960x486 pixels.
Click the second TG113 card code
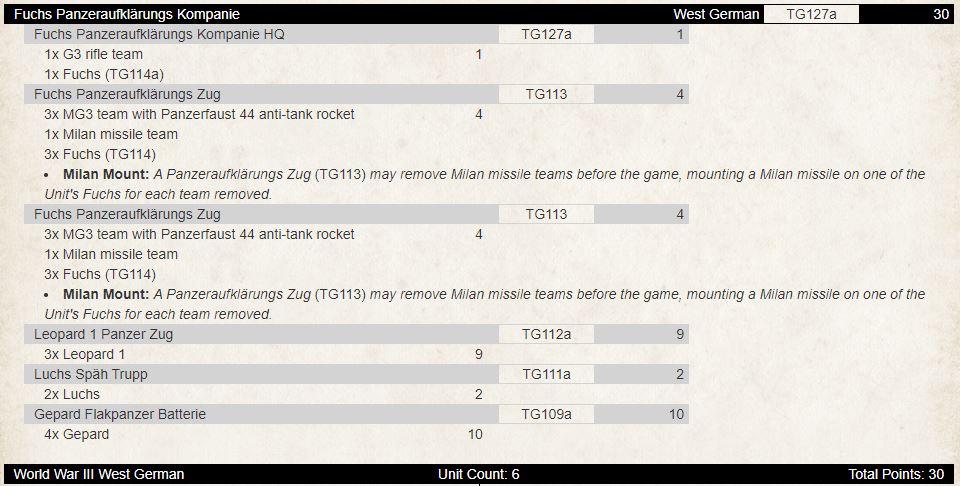546,214
